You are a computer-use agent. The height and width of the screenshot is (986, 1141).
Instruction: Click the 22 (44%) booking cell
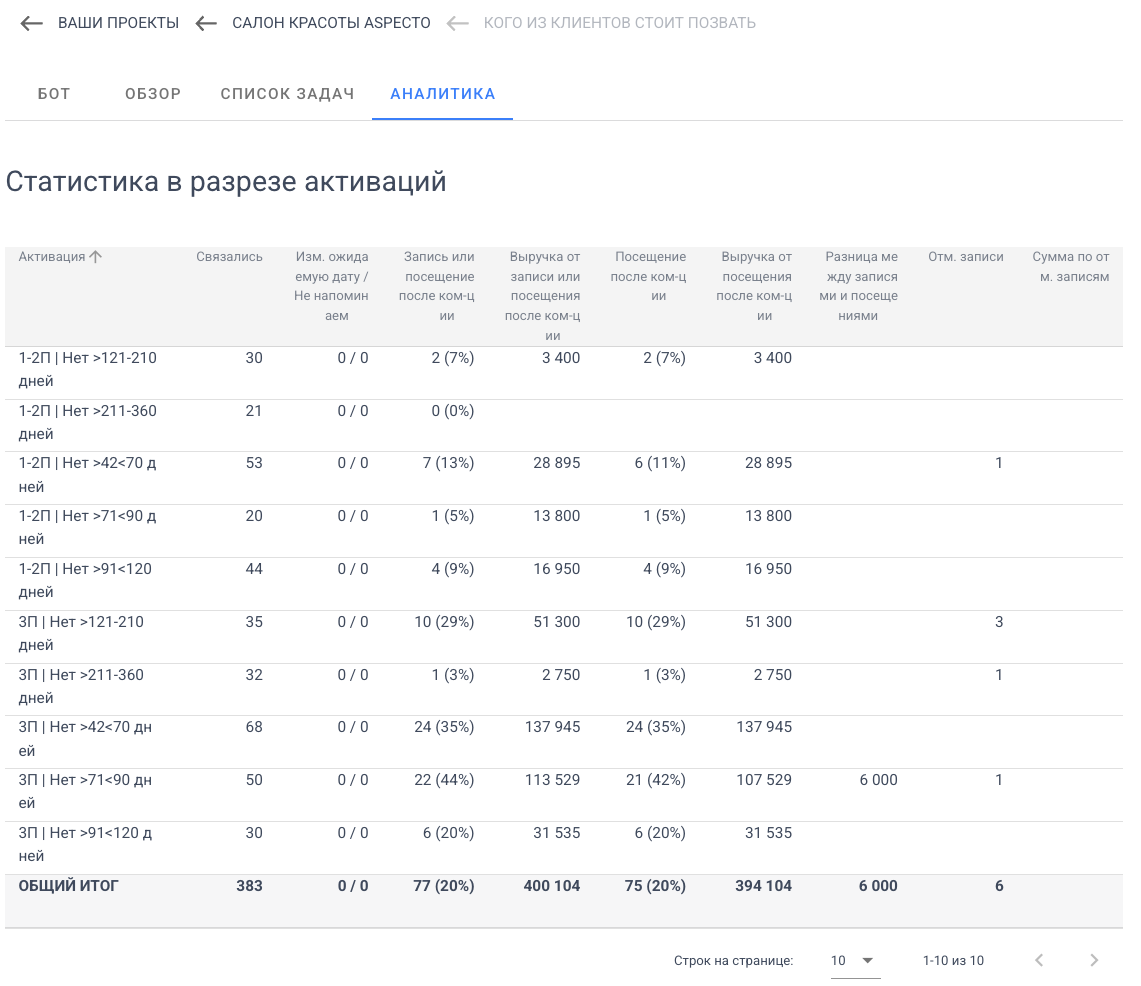(444, 780)
